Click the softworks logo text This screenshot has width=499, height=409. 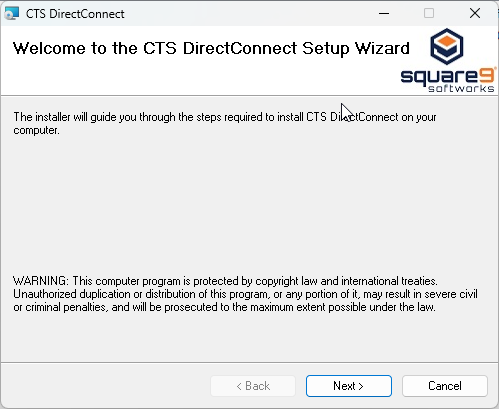[461, 88]
